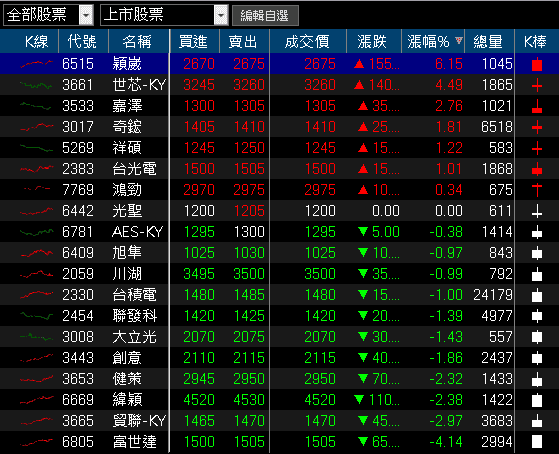
Task: Select stock code 5269
Action: coord(78,148)
